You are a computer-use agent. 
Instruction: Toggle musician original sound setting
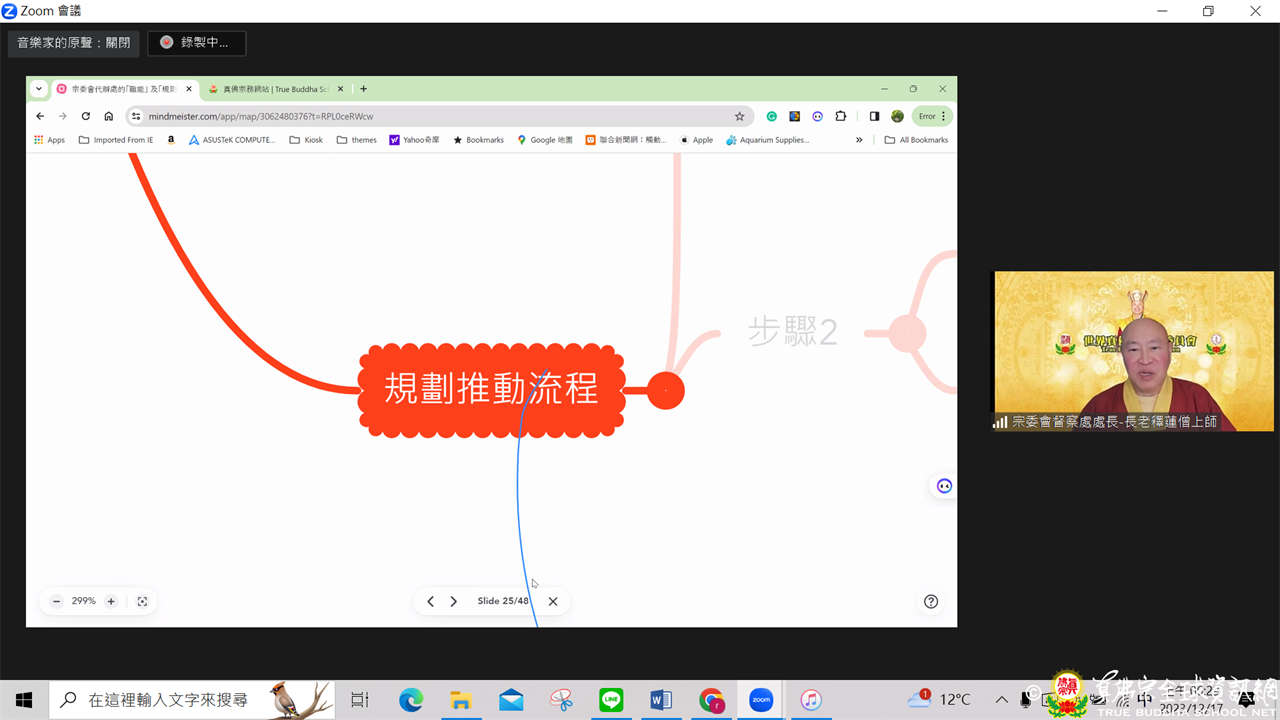pyautogui.click(x=74, y=43)
